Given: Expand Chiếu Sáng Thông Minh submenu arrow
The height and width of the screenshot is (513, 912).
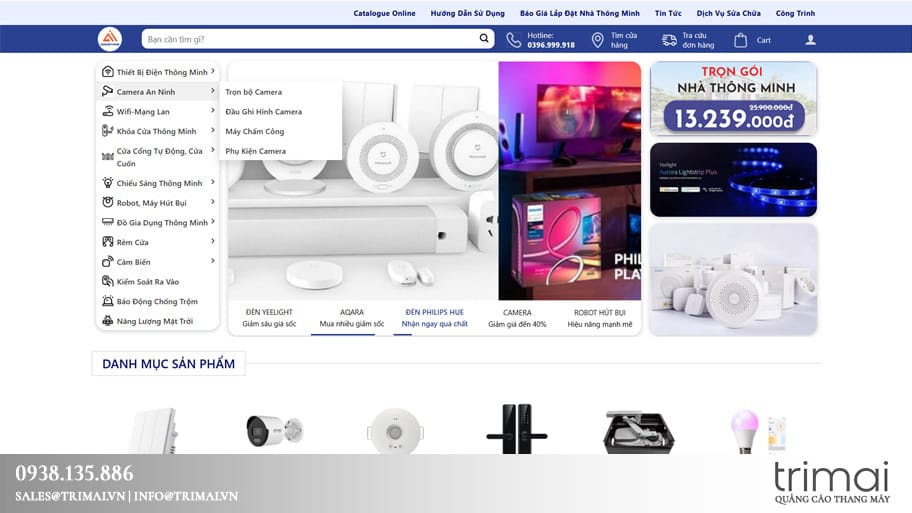Looking at the screenshot, I should pos(213,182).
